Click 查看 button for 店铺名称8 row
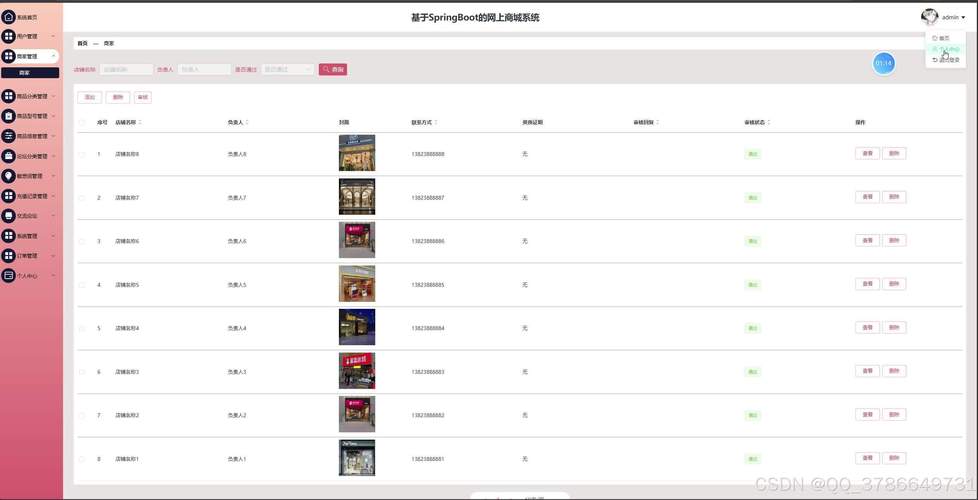978x500 pixels. click(867, 154)
